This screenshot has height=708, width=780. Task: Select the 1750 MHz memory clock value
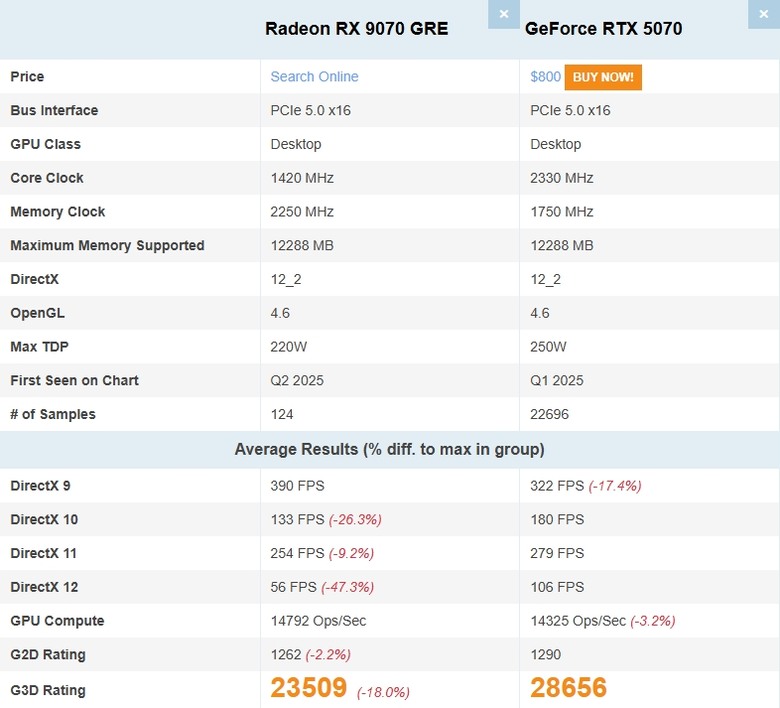562,212
